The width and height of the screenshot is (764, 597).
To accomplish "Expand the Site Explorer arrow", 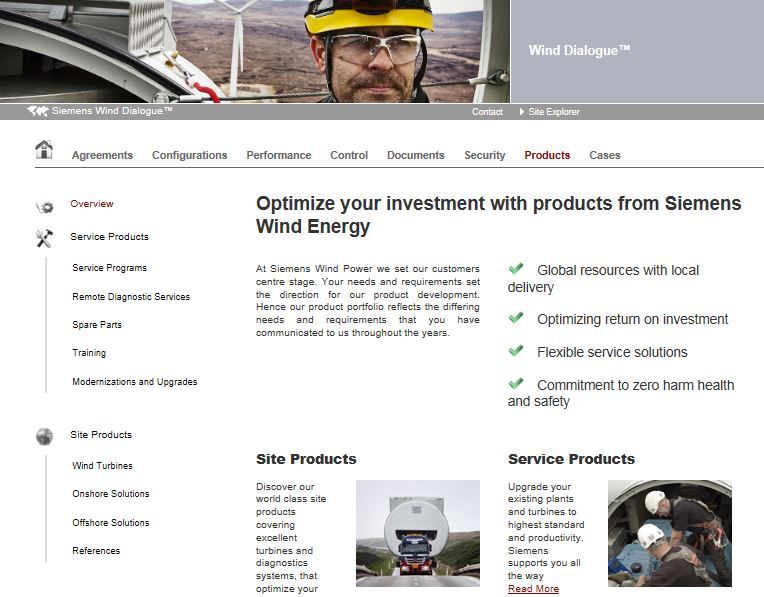I will pyautogui.click(x=522, y=112).
